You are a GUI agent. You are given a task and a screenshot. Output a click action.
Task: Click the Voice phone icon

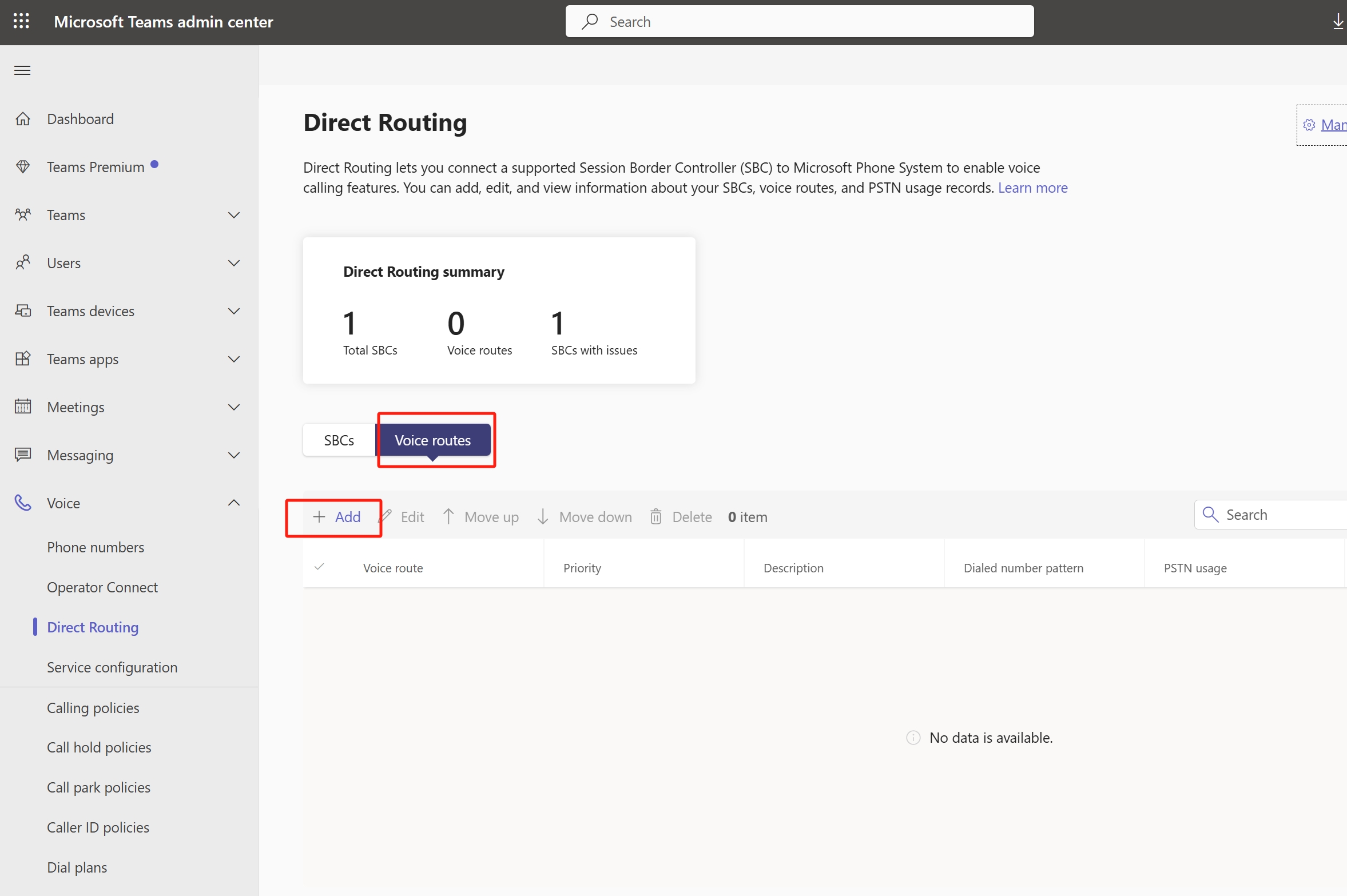pos(23,503)
